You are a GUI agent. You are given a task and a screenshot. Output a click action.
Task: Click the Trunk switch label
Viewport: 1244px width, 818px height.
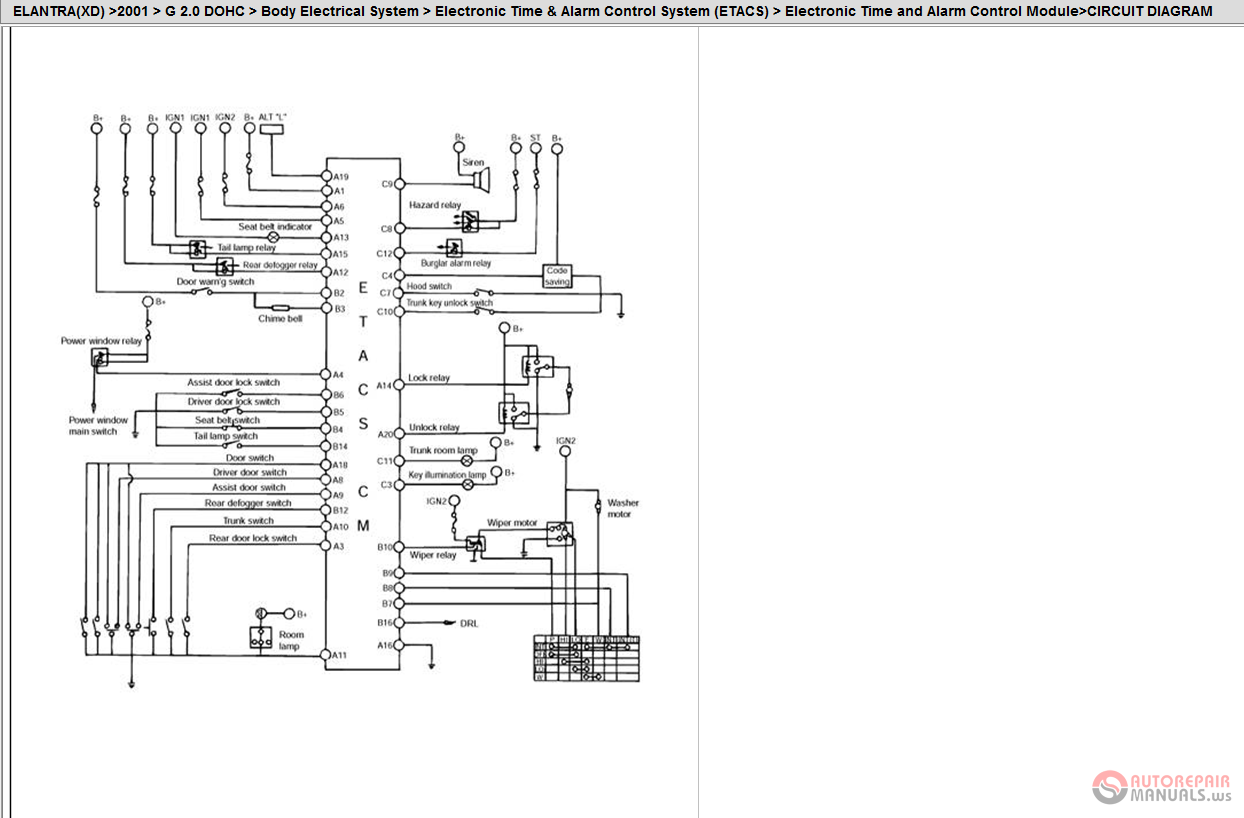point(248,520)
